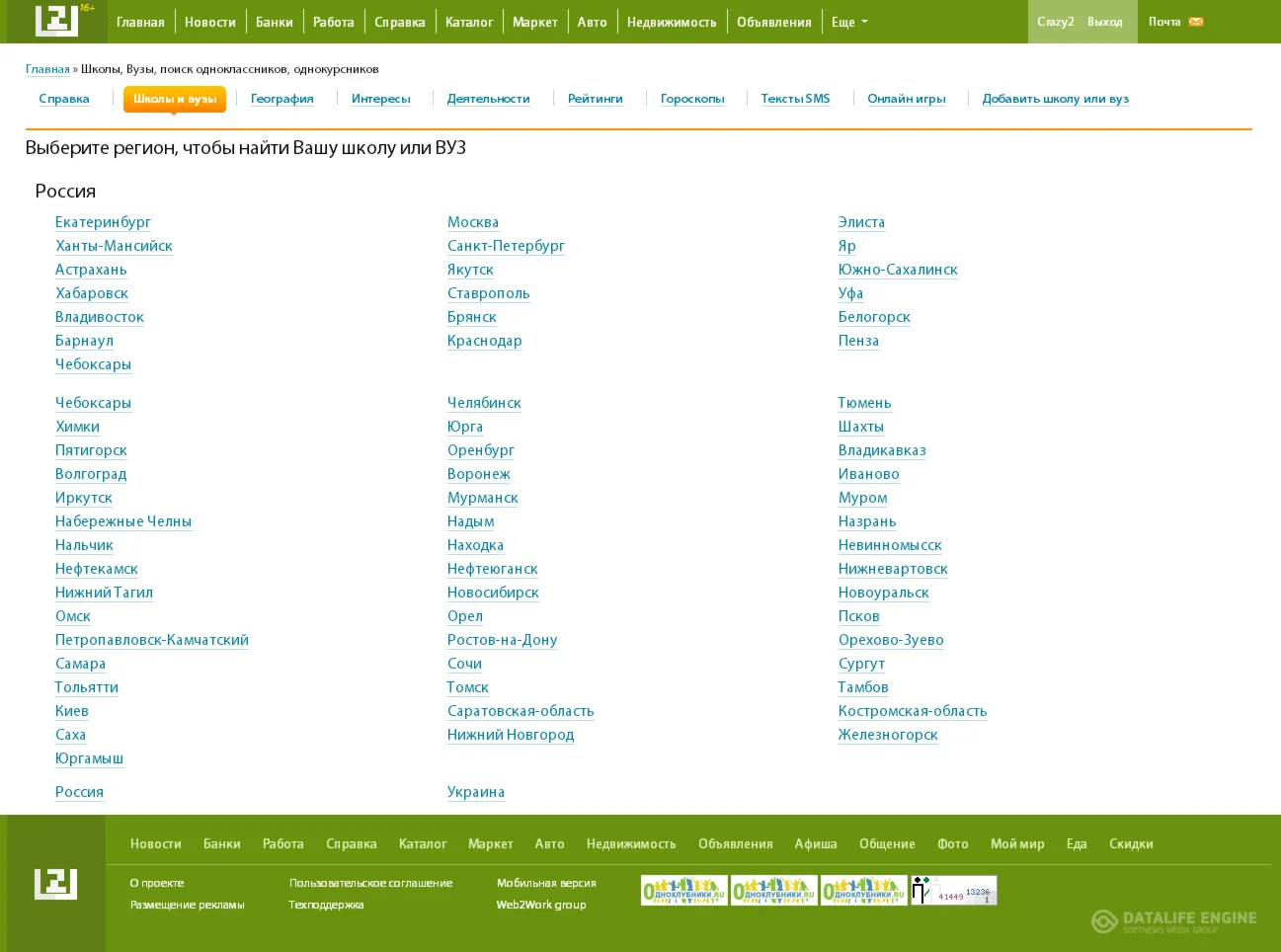Screen dimensions: 1281x952
Task: Click the DataLife Engine logo
Action: pyautogui.click(x=1173, y=921)
